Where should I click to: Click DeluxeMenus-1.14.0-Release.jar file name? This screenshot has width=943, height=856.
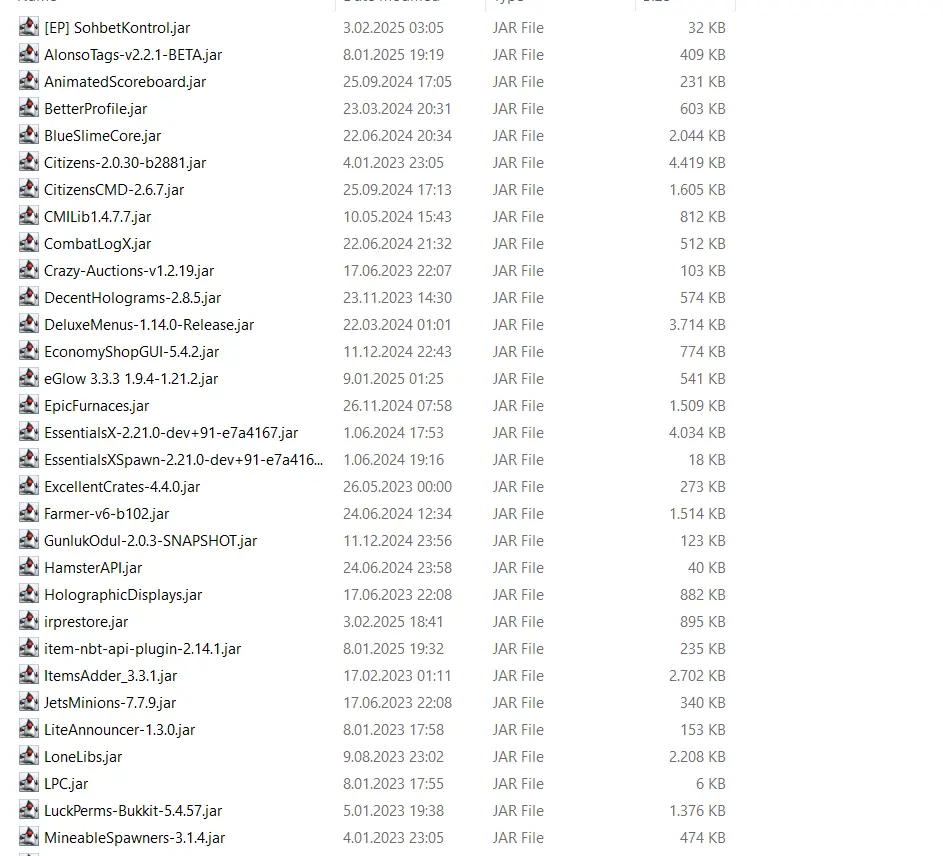(149, 325)
